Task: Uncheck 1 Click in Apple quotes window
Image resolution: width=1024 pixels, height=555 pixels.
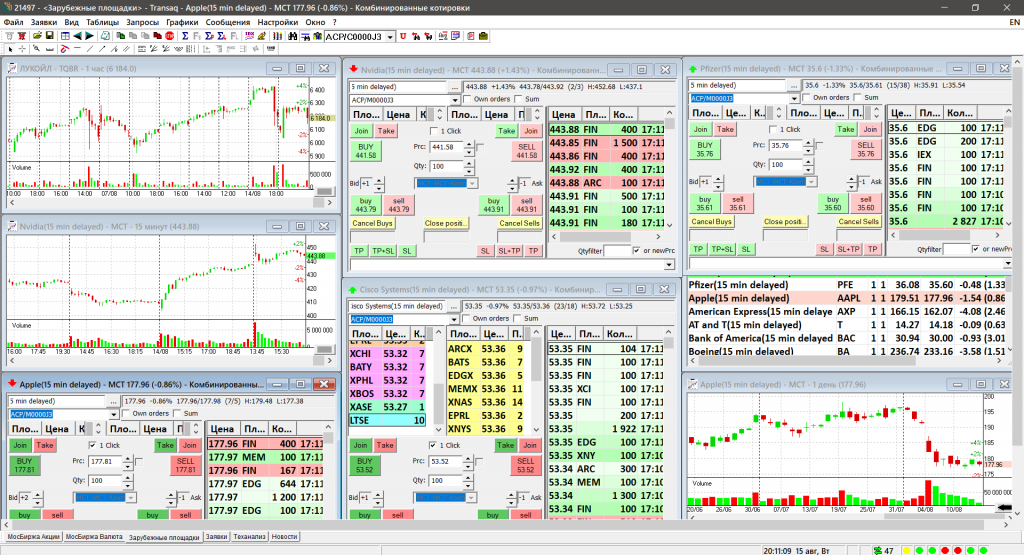Action: (93, 445)
